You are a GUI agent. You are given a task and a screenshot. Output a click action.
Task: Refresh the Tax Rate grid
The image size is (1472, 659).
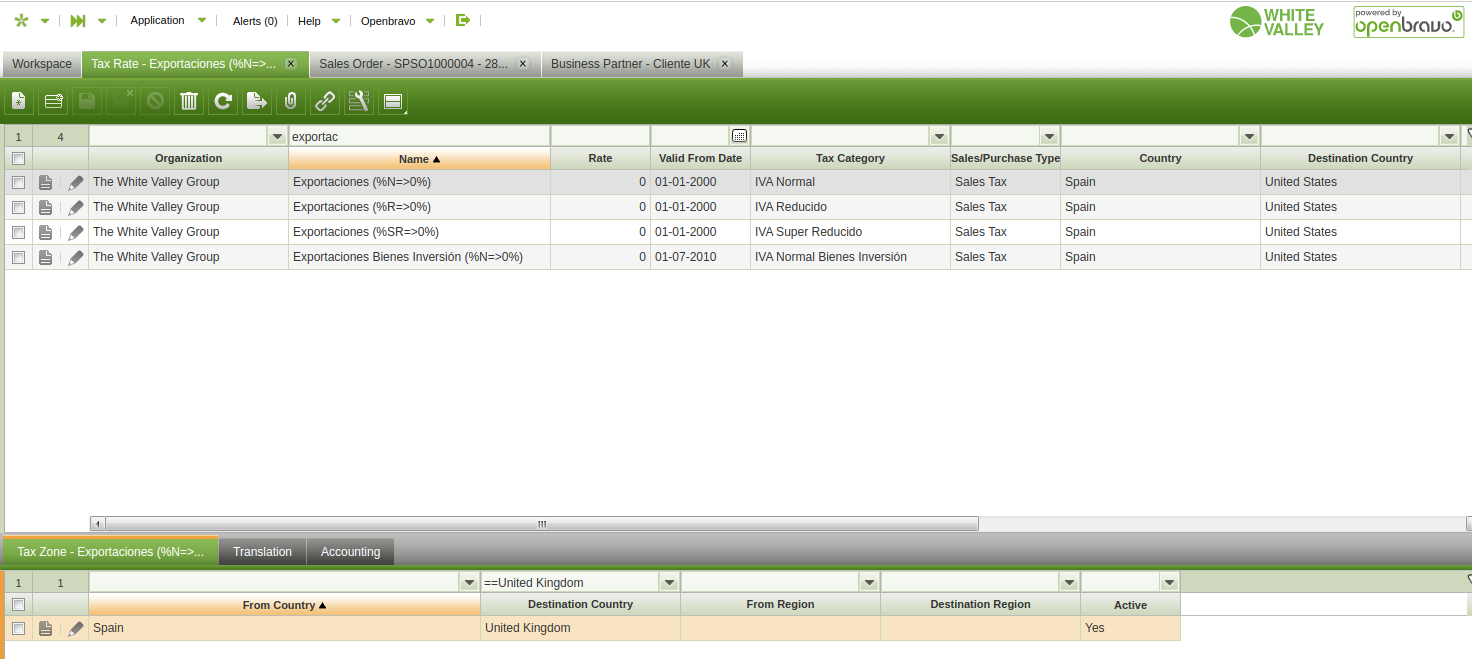click(x=223, y=101)
